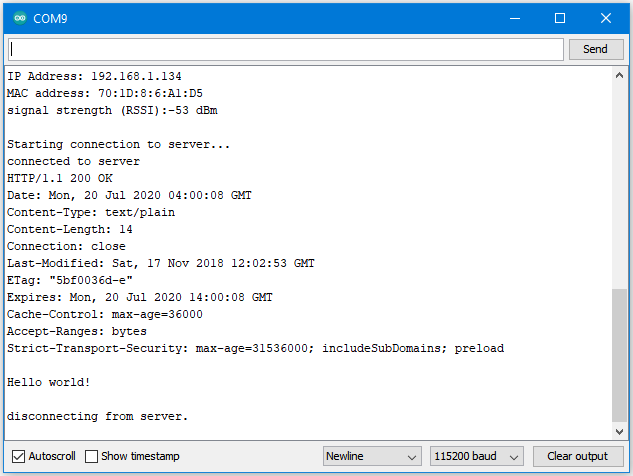Click the IP Address 192.168.1.134 line
This screenshot has height=476, width=633.
click(94, 76)
